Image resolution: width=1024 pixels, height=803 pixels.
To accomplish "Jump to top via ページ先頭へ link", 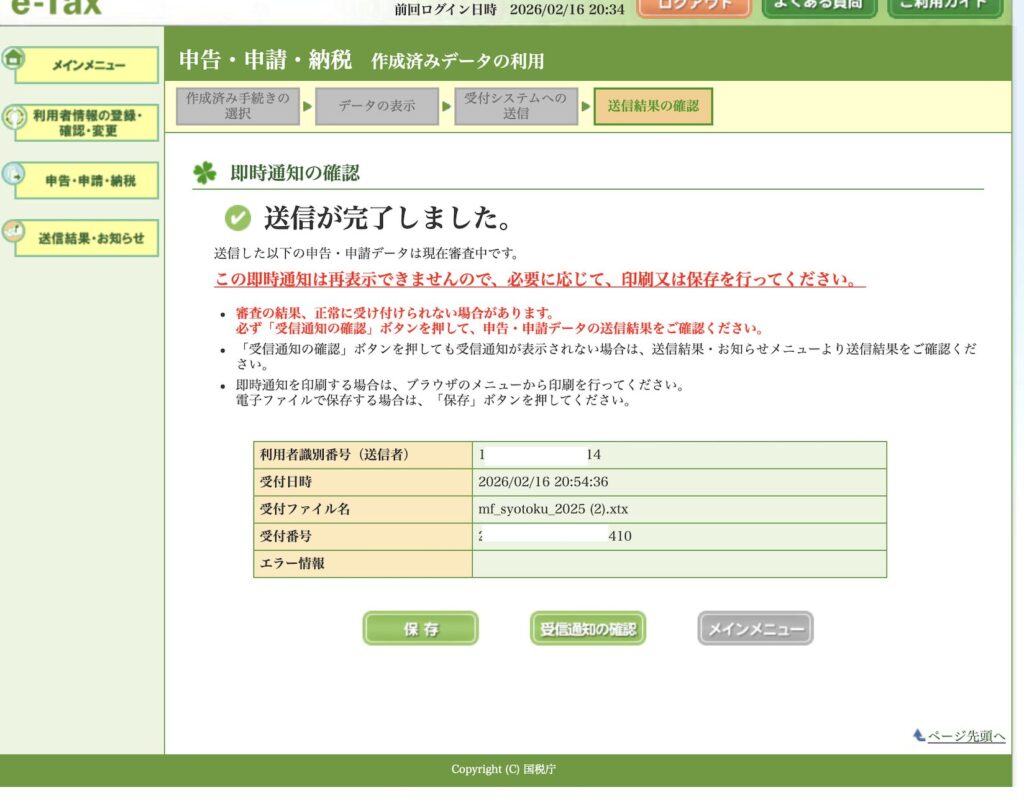I will (x=965, y=736).
